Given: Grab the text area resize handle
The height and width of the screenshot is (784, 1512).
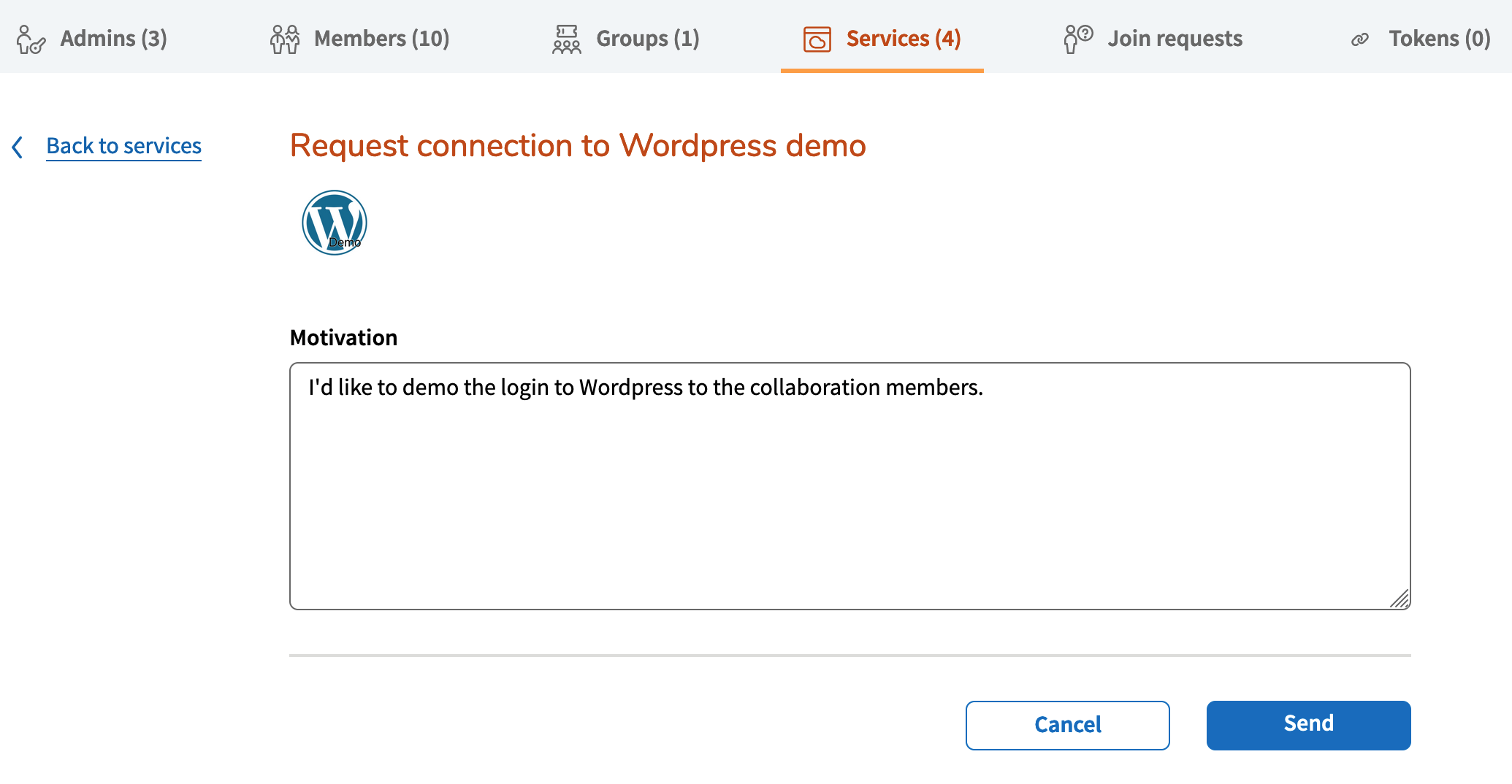Looking at the screenshot, I should 1399,599.
